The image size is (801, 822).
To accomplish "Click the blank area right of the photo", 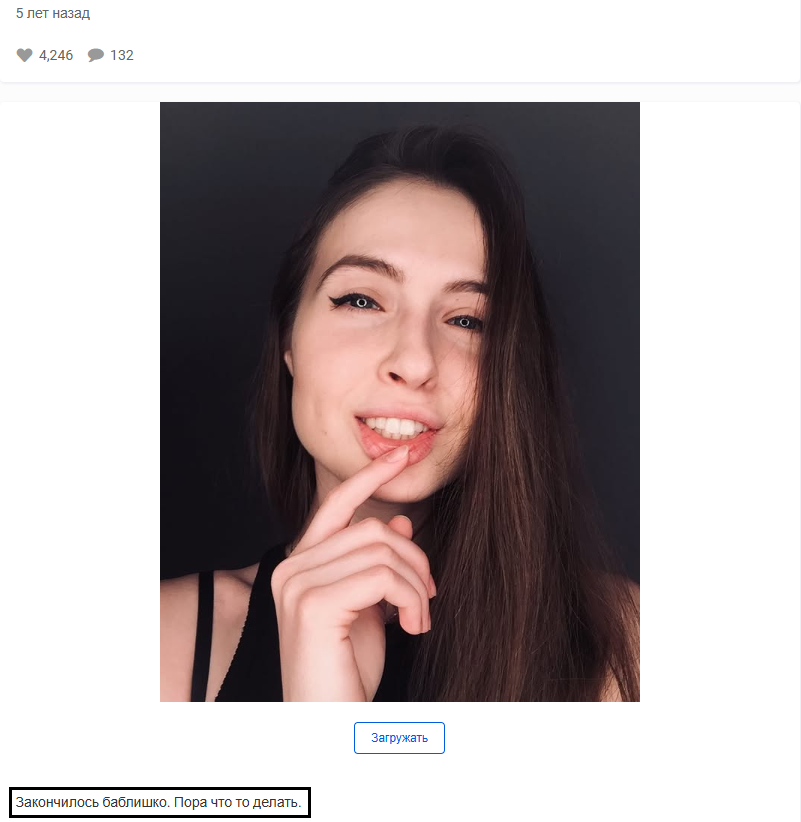I will click(719, 402).
